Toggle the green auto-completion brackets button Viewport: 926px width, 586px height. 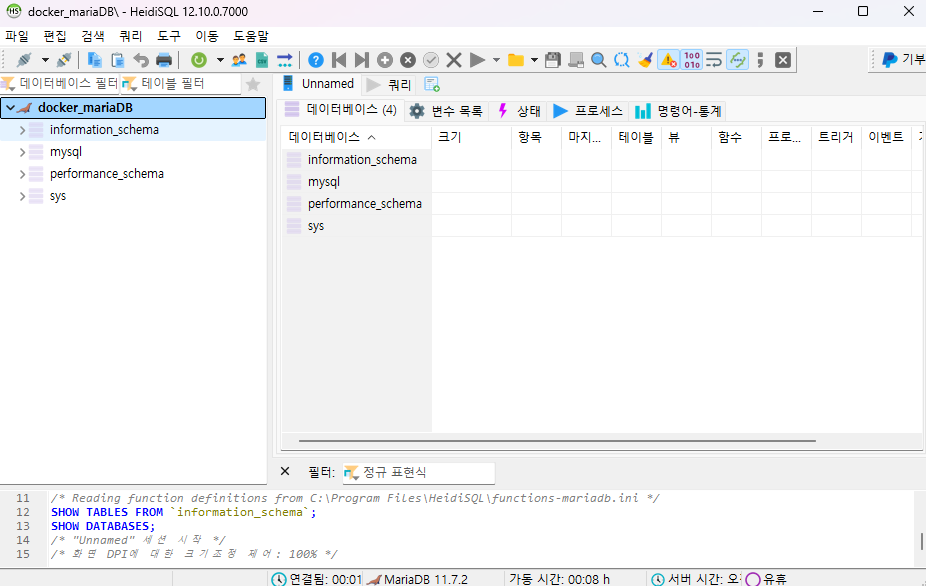(737, 60)
